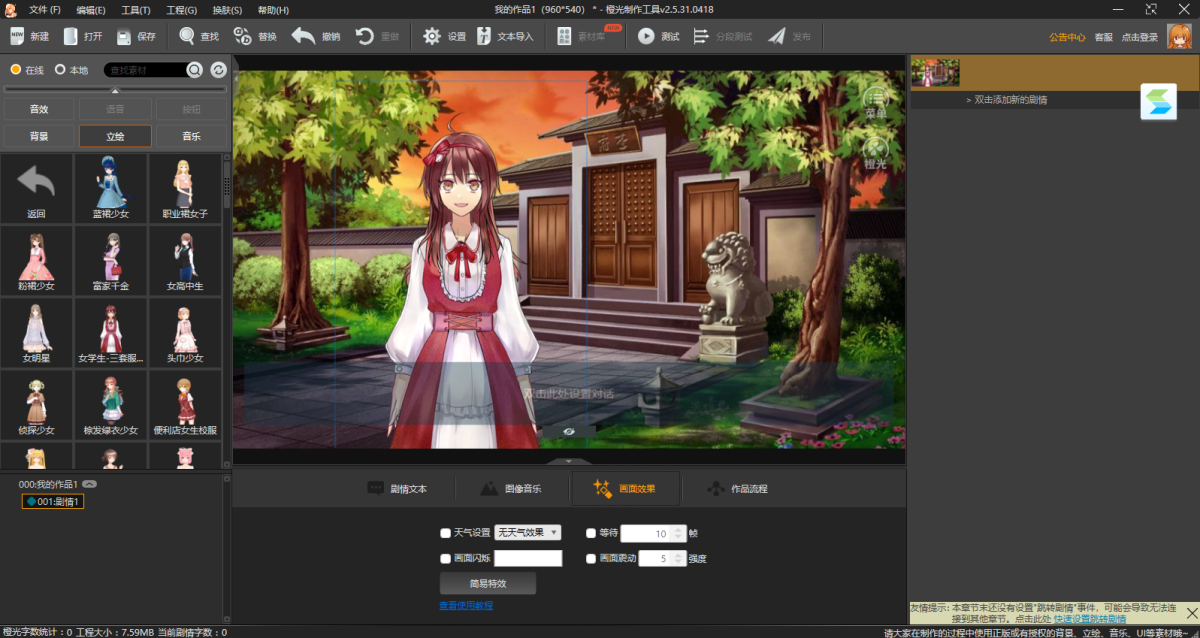Click the 简易特效 button
Viewport: 1200px width, 638px height.
coord(488,583)
